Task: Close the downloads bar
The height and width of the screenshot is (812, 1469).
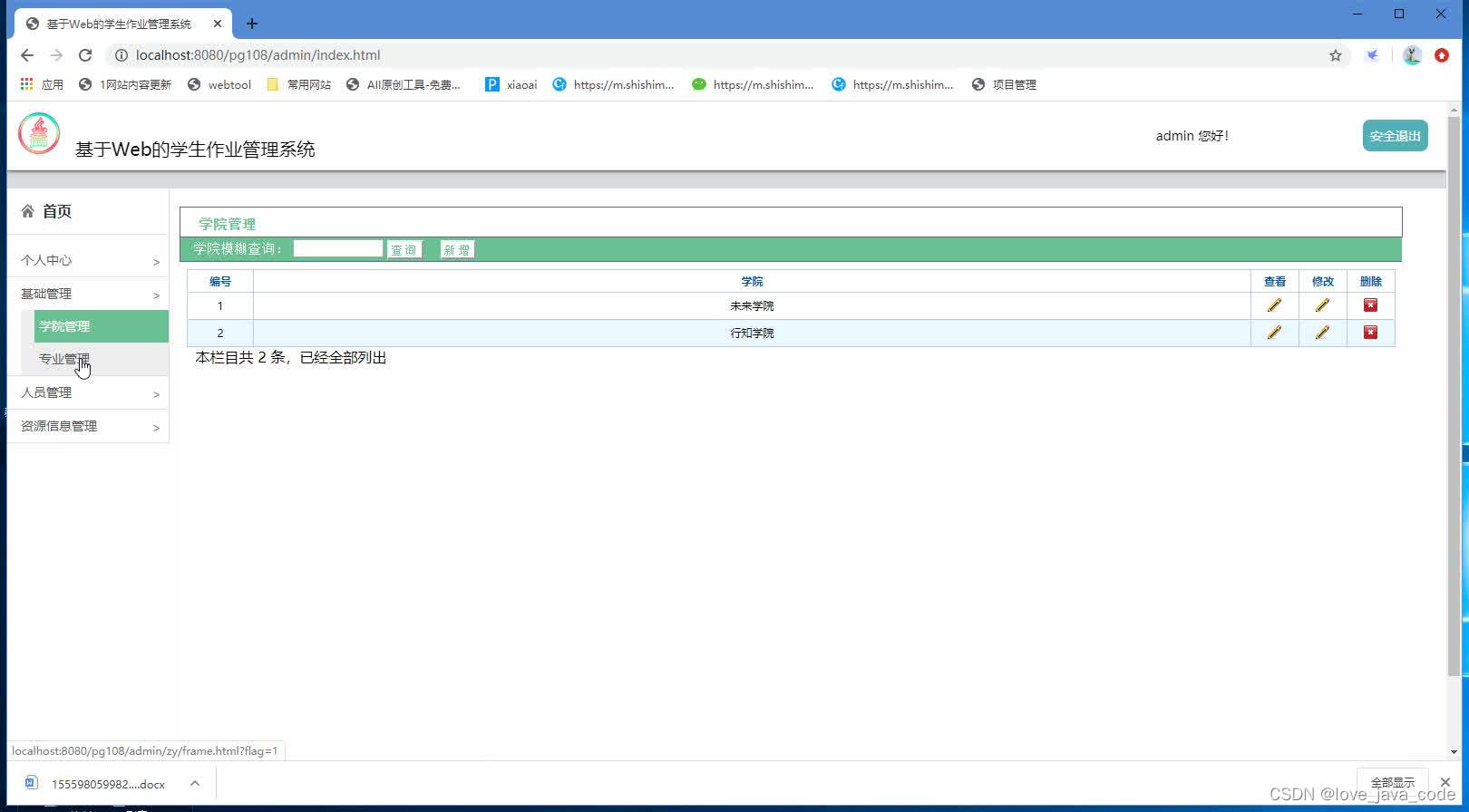Action: (1445, 782)
